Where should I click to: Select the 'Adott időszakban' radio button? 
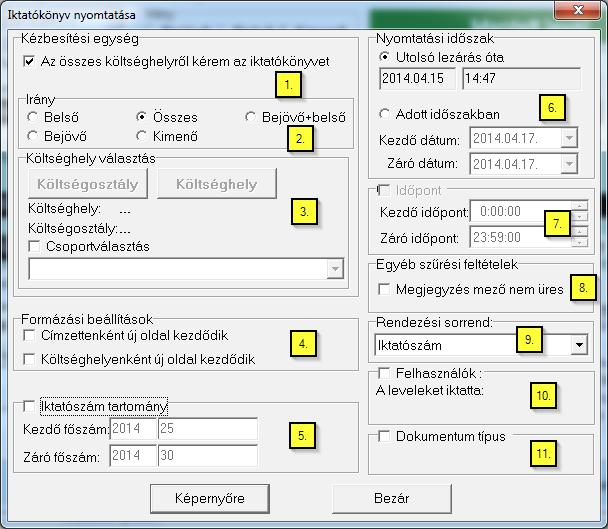point(384,114)
